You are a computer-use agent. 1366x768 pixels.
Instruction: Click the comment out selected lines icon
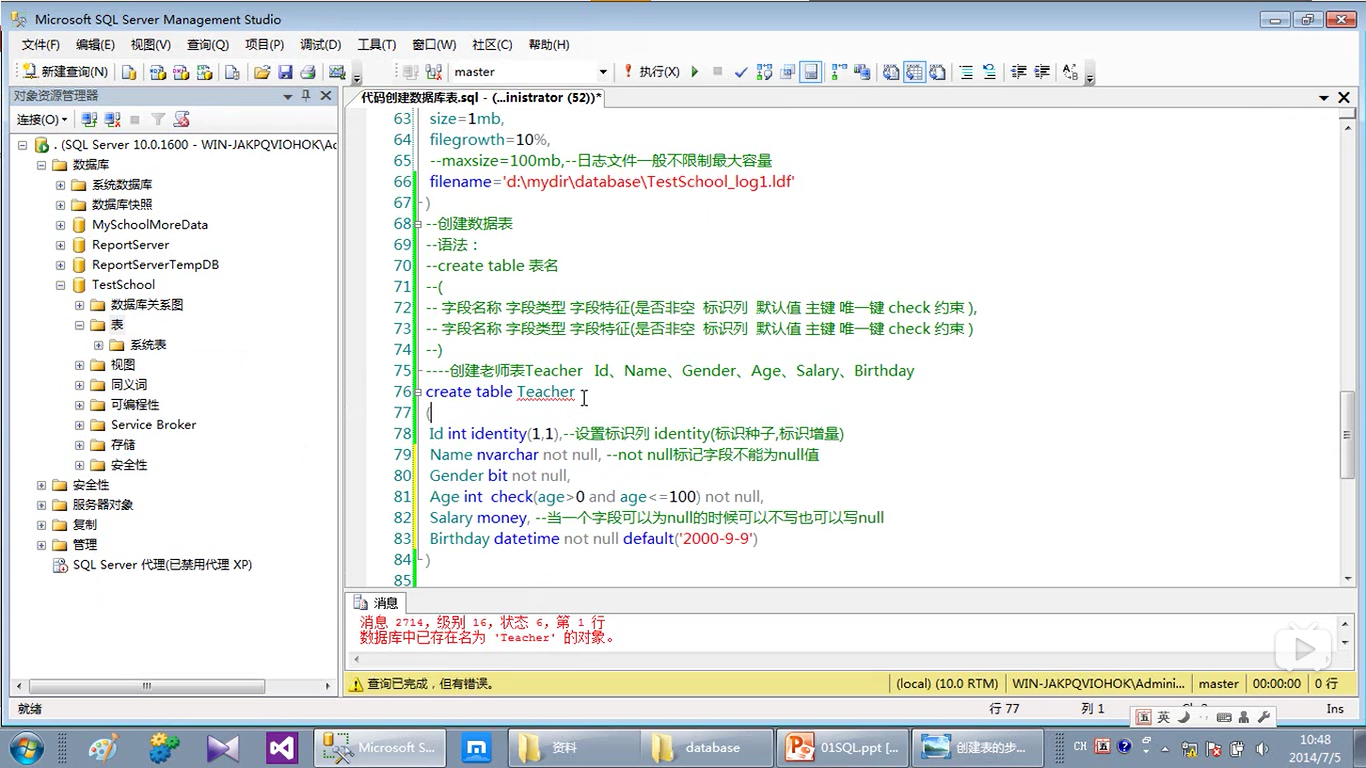966,72
